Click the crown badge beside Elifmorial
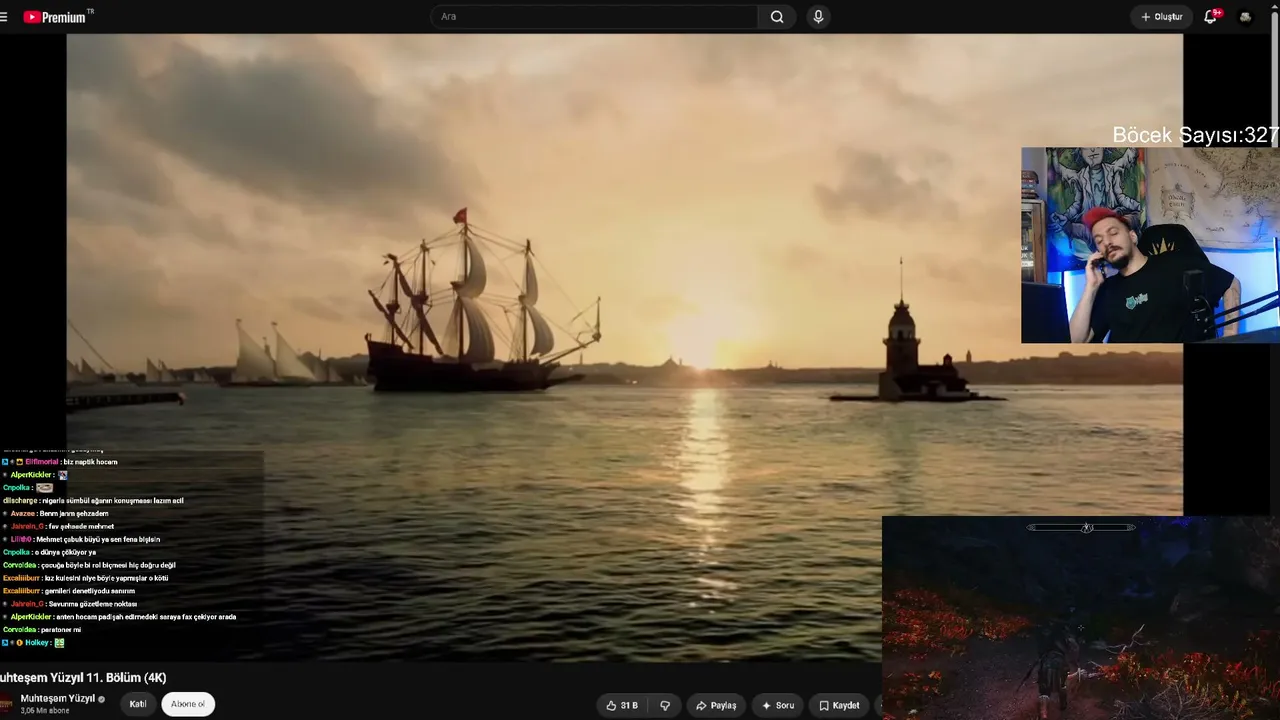 (20, 462)
